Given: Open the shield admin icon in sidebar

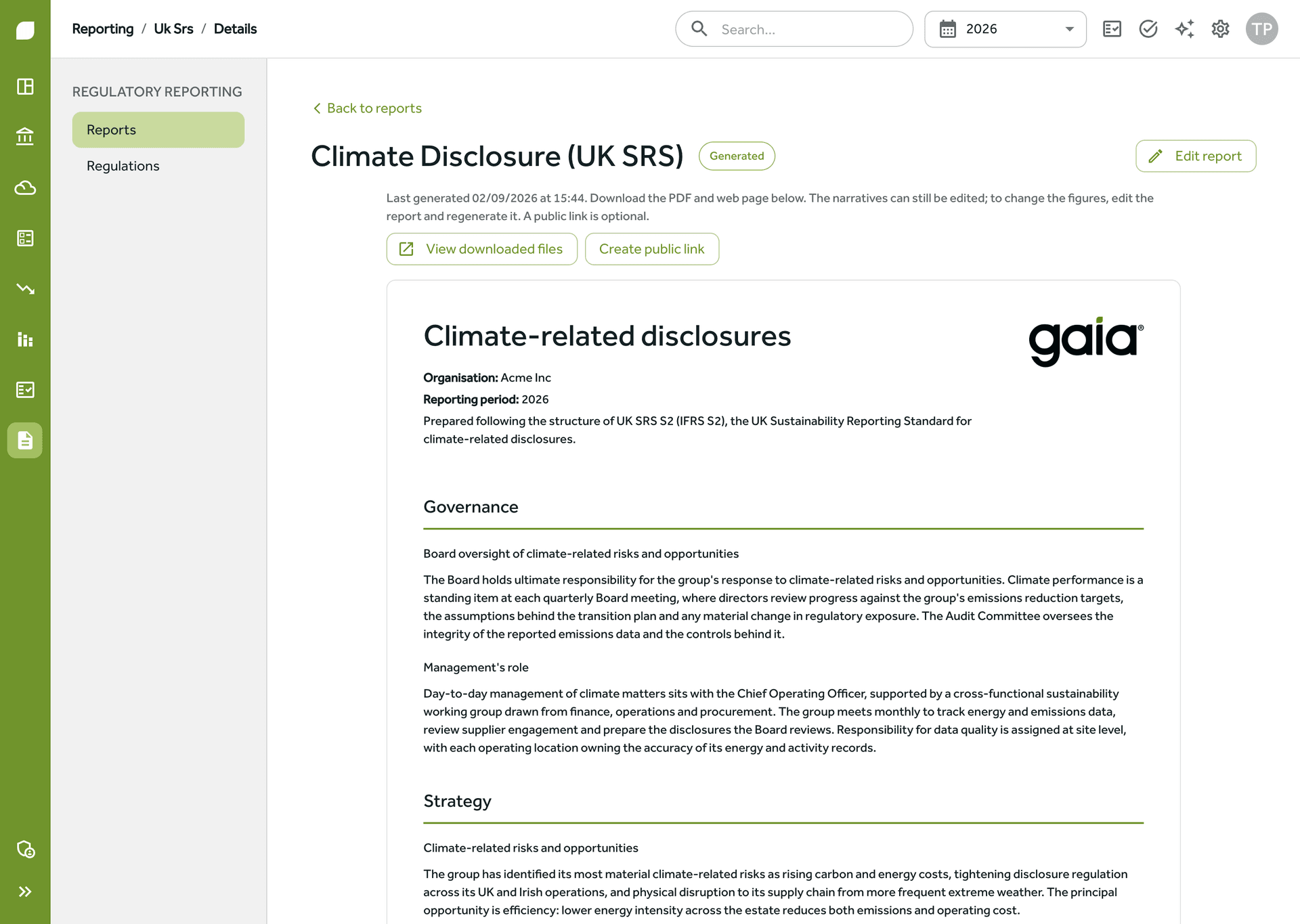Looking at the screenshot, I should click(x=25, y=849).
